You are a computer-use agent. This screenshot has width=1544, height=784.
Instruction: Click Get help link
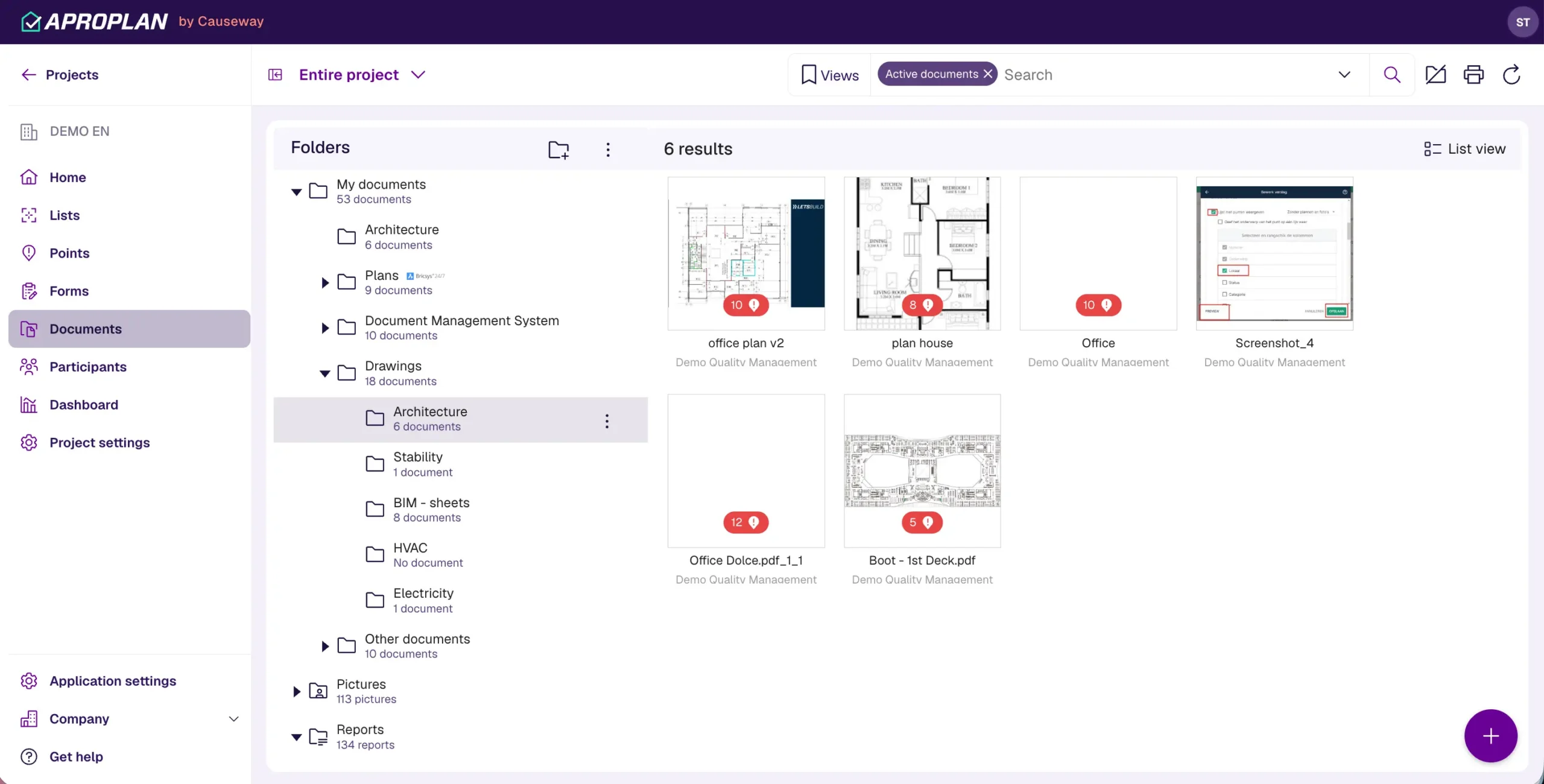[129, 757]
